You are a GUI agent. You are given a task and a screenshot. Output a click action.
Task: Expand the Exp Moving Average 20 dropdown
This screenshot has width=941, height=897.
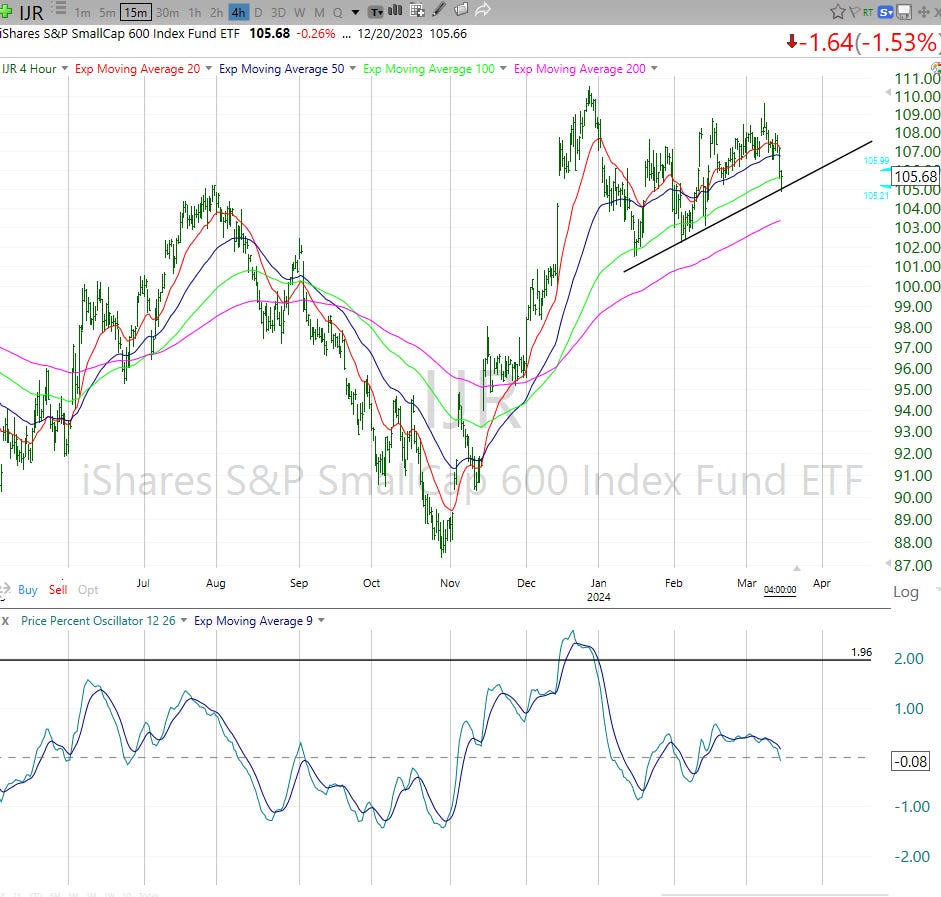208,68
